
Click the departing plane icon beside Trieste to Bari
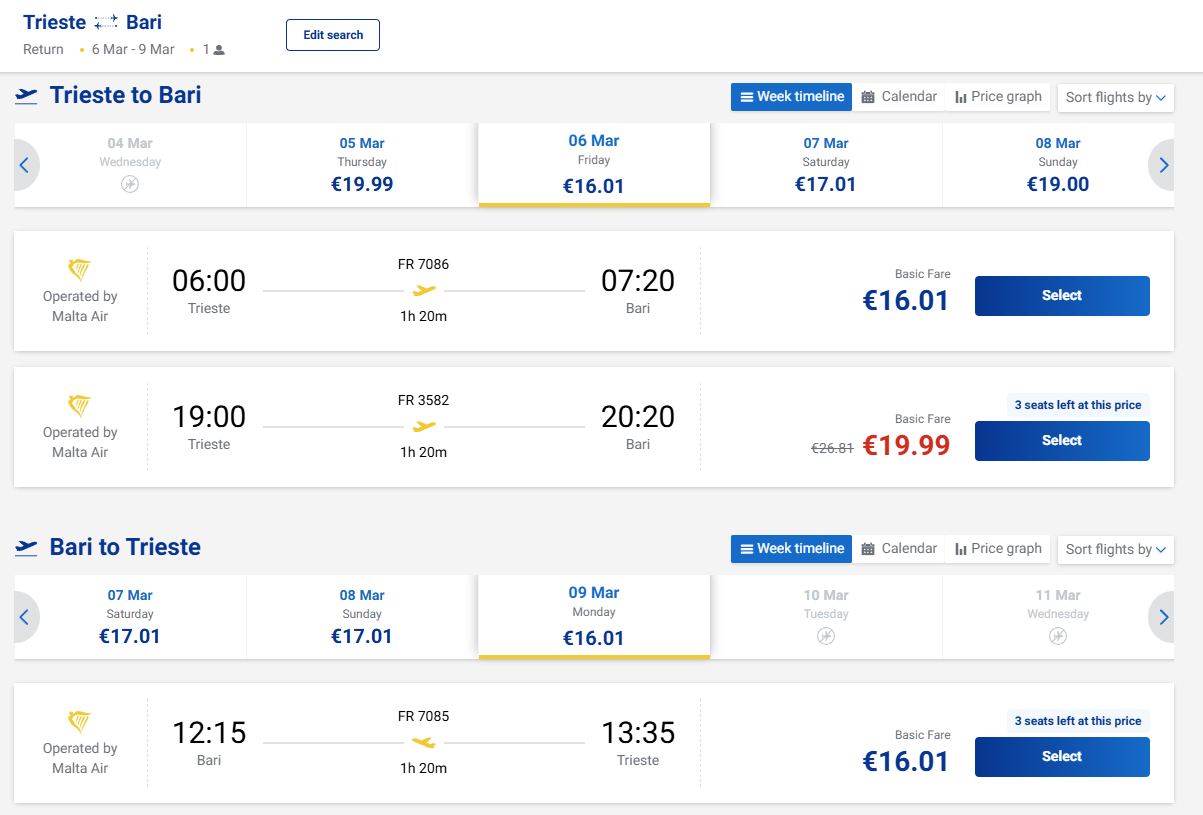click(27, 96)
